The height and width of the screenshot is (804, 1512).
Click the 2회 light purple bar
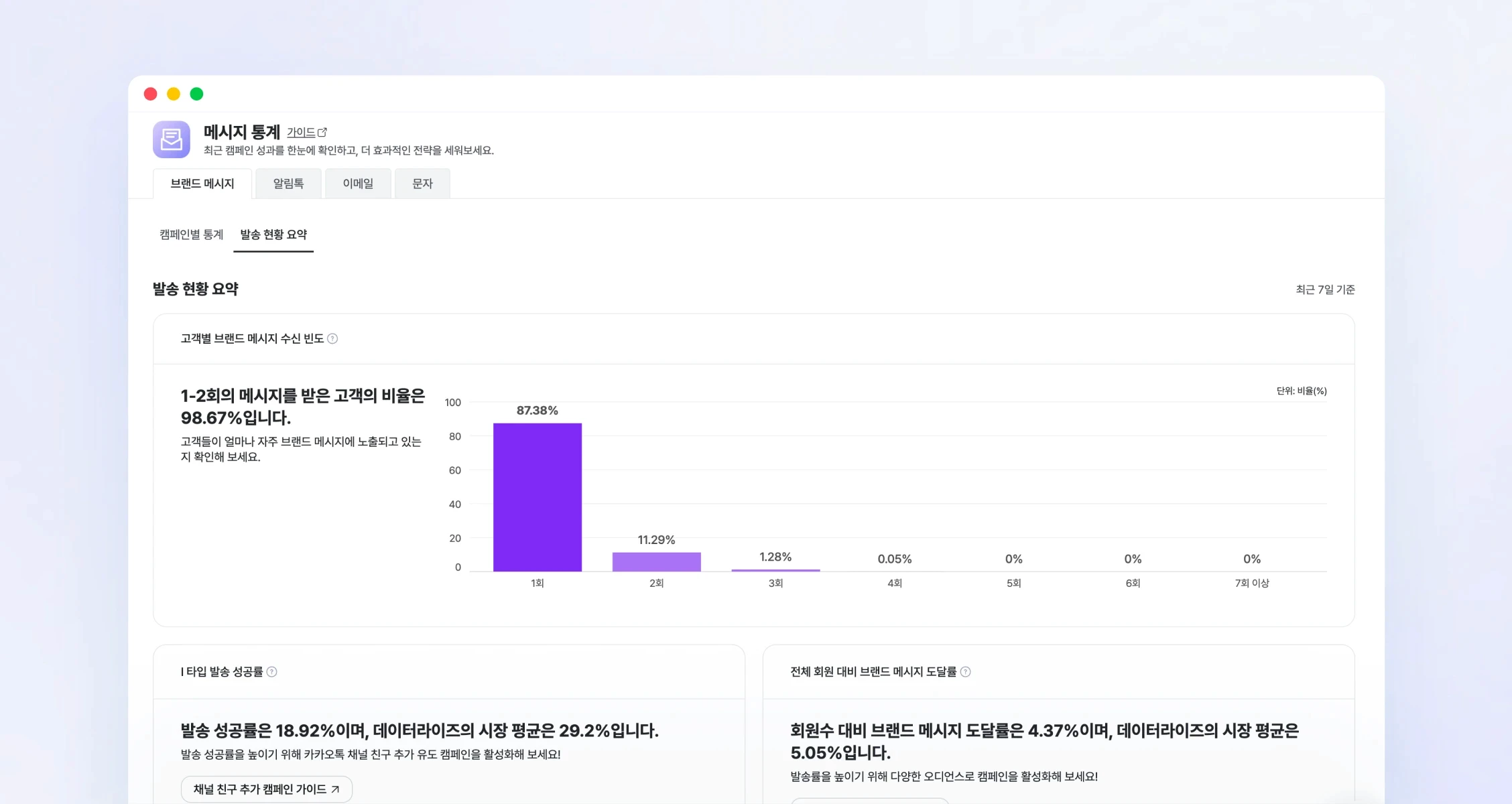click(x=657, y=561)
